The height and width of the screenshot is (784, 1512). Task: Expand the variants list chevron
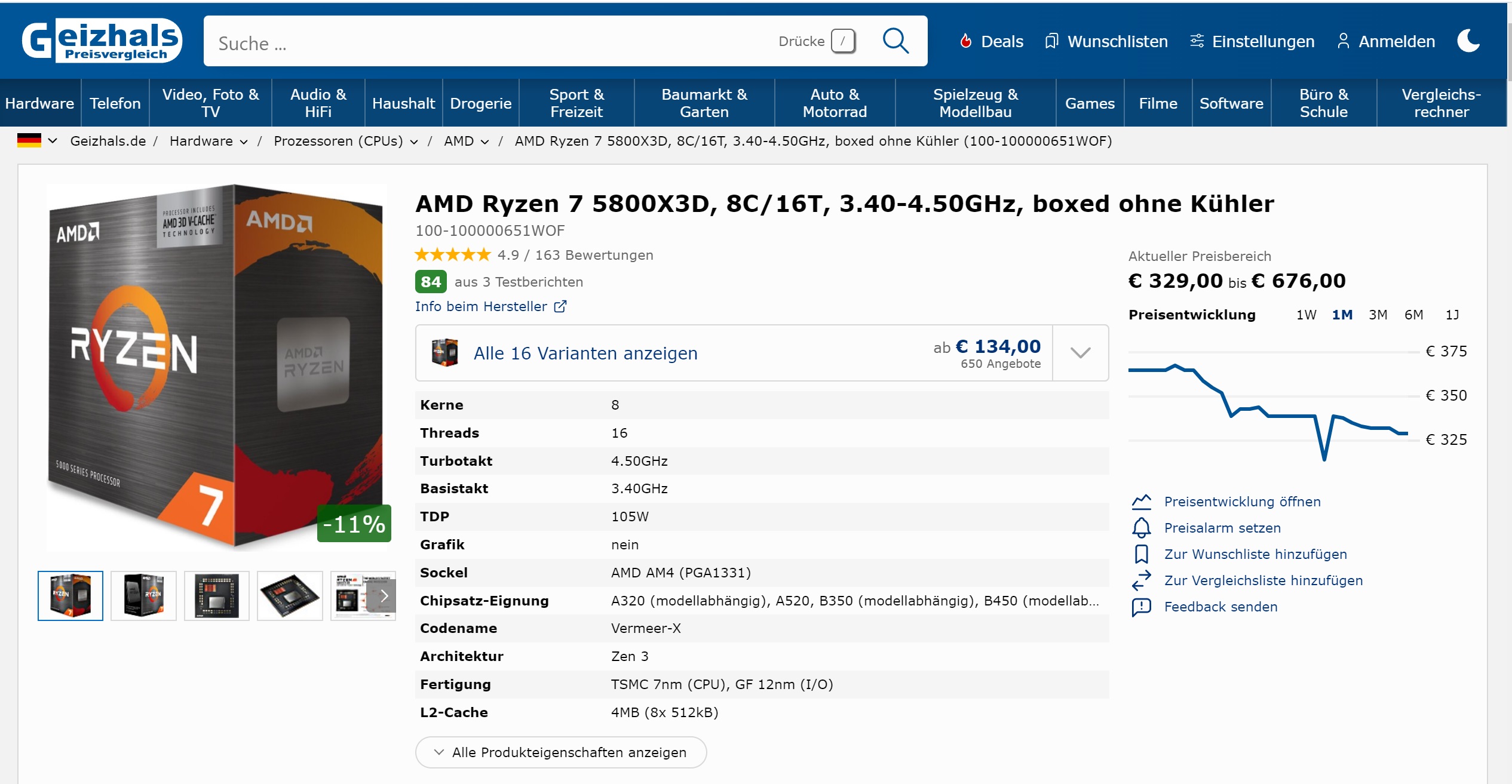pyautogui.click(x=1080, y=353)
